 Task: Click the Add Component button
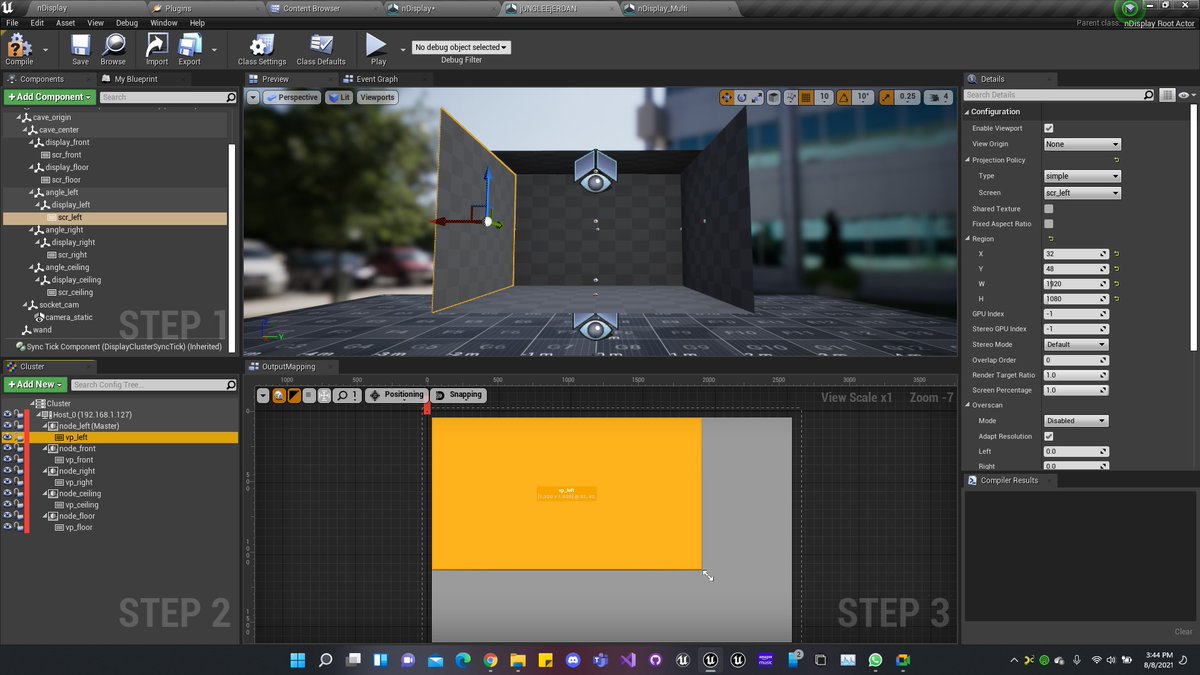click(x=49, y=97)
